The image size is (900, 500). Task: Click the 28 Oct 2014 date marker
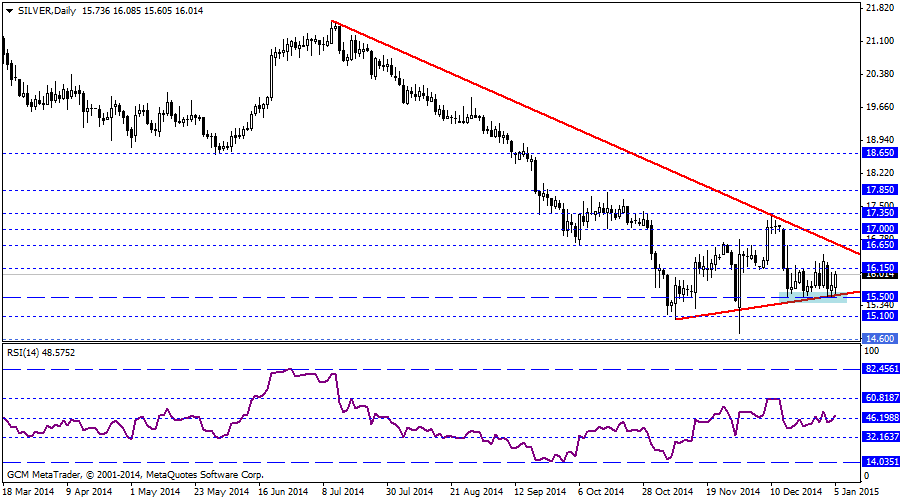coord(667,492)
